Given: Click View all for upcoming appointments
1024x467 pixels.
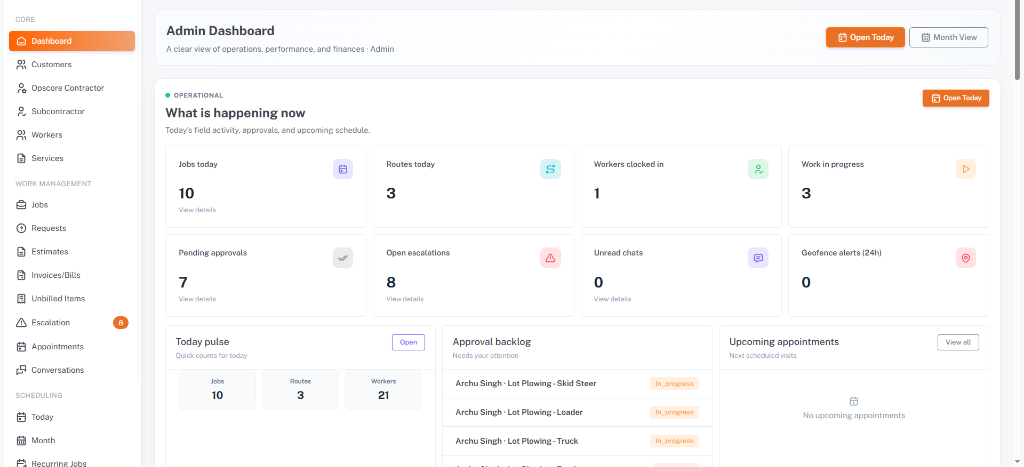Looking at the screenshot, I should tap(958, 342).
